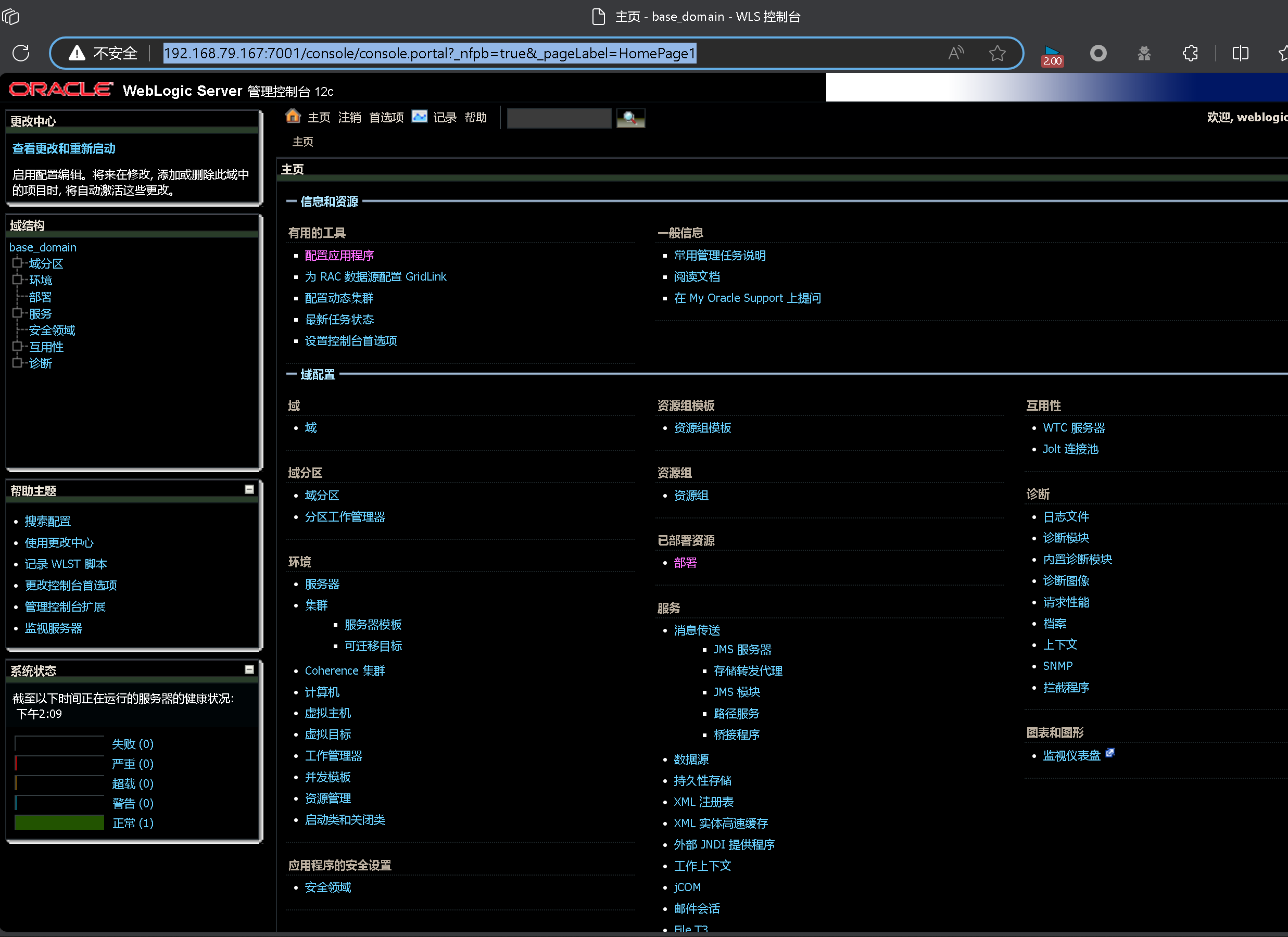Click the 资源组模板 link

[x=702, y=428]
